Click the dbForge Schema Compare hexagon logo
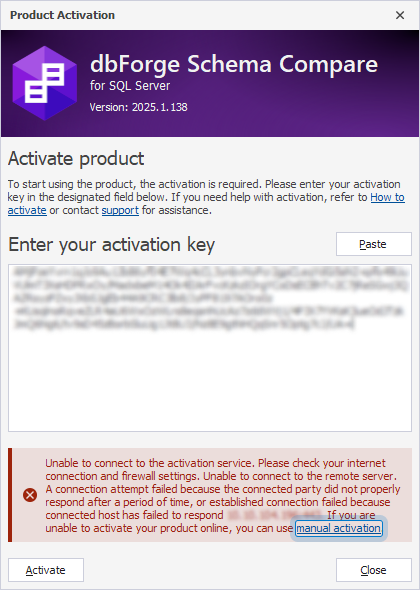The width and height of the screenshot is (420, 590). (44, 83)
